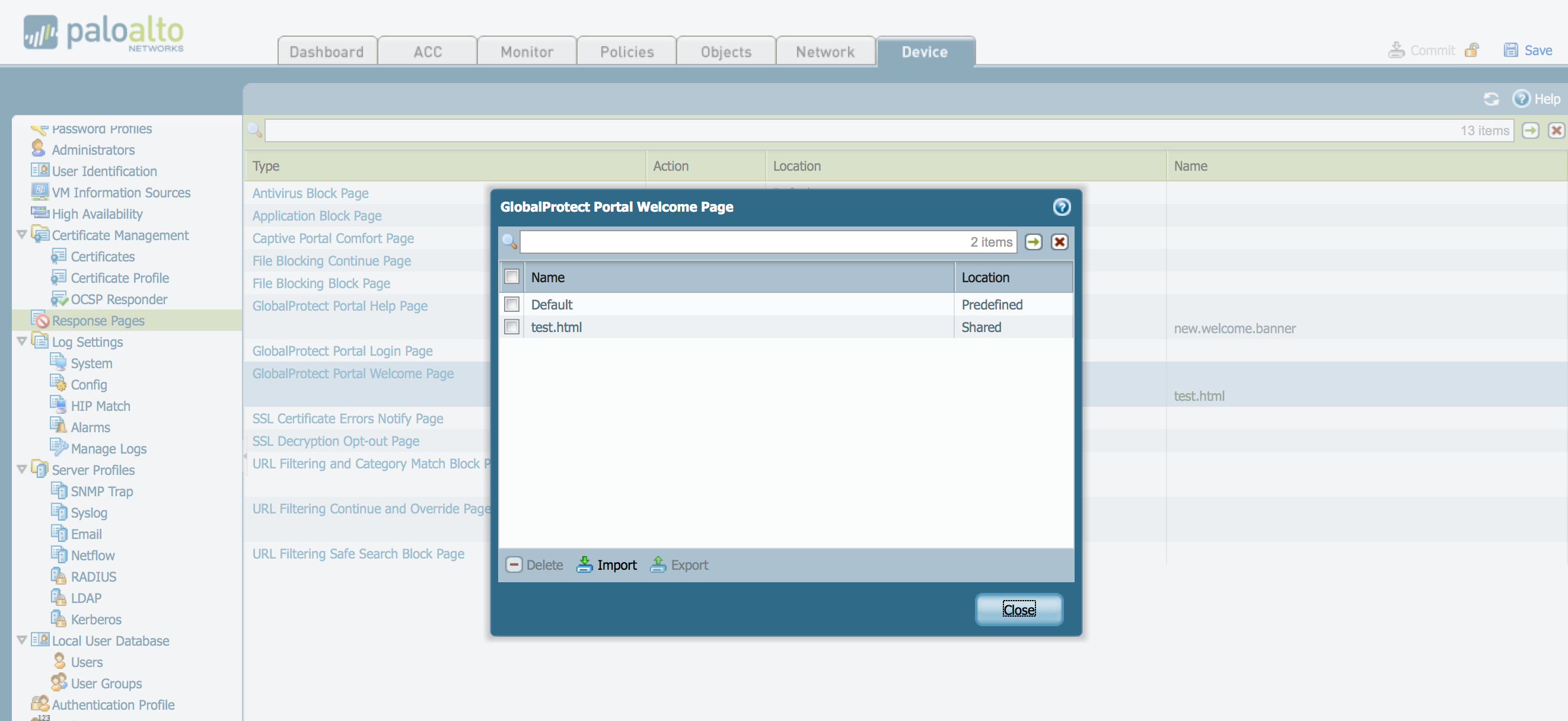Click the Administrators icon in sidebar
Screen dimensions: 1568x721
[x=39, y=149]
